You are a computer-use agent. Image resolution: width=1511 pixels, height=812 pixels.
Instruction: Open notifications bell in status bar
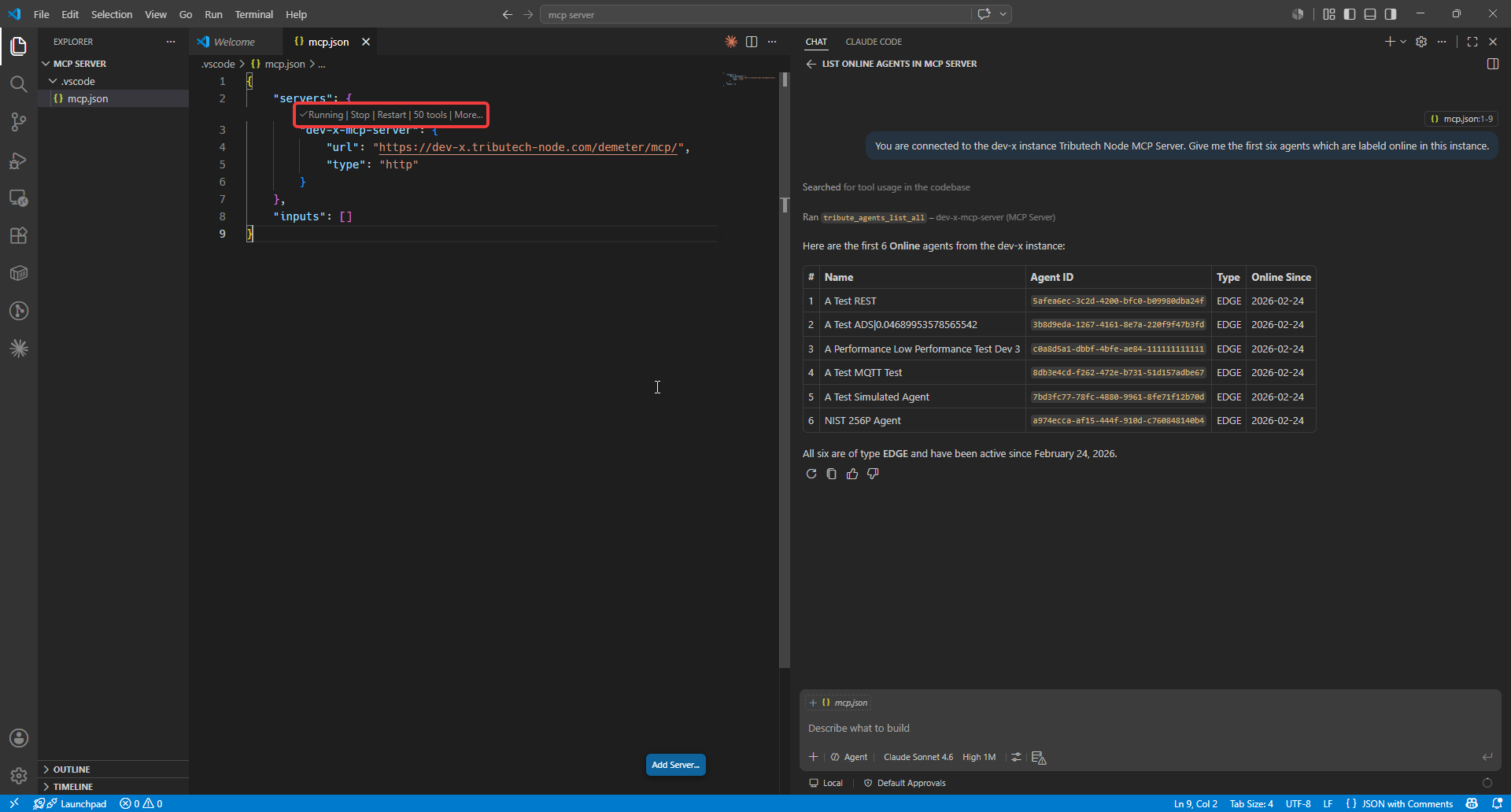click(x=1498, y=803)
